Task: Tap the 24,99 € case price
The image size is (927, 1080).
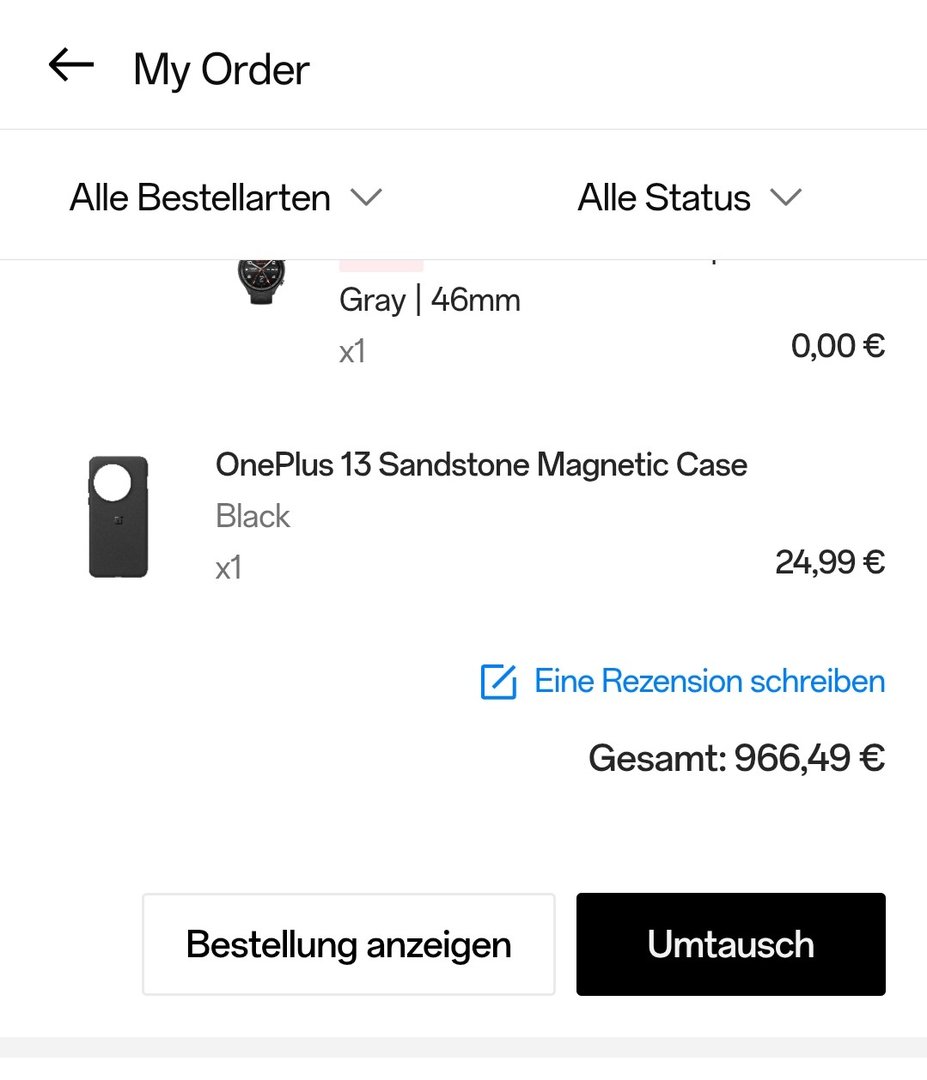Action: [829, 562]
